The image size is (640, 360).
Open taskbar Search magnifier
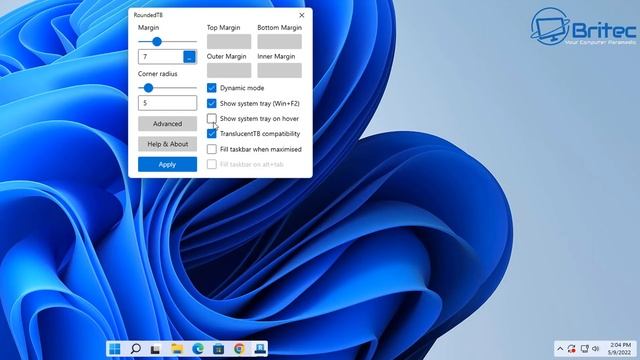(x=136, y=349)
